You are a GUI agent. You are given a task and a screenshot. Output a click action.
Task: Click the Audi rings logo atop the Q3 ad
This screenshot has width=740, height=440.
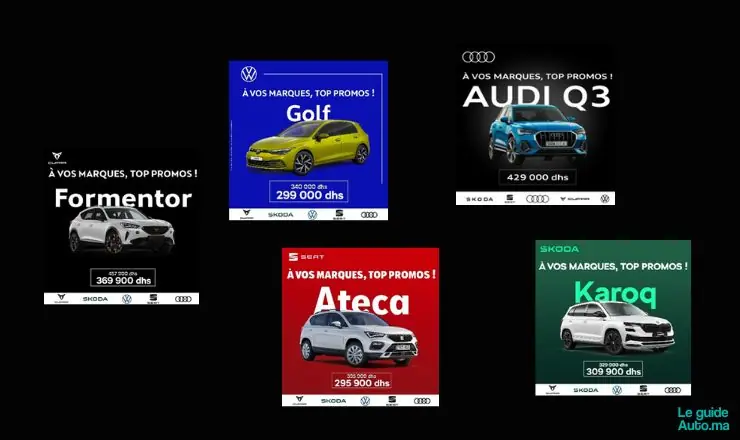[478, 57]
